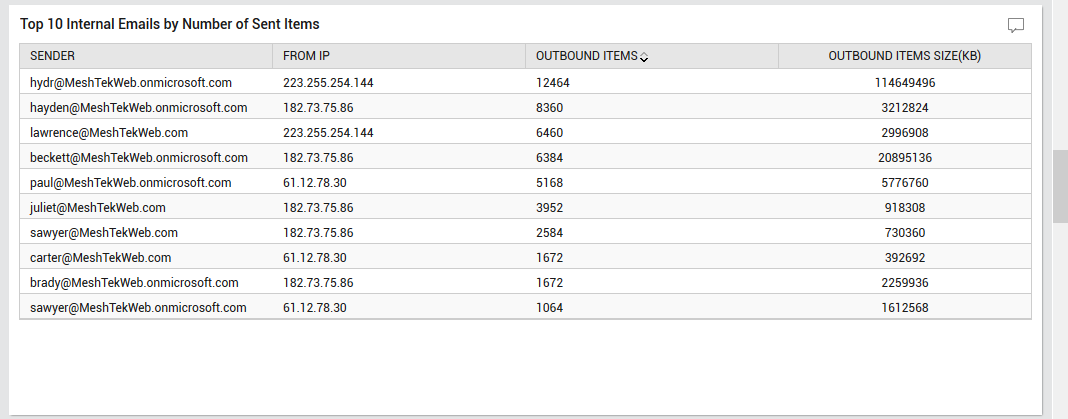Viewport: 1068px width, 419px height.
Task: Select outbound items value 1064
Action: [x=550, y=308]
